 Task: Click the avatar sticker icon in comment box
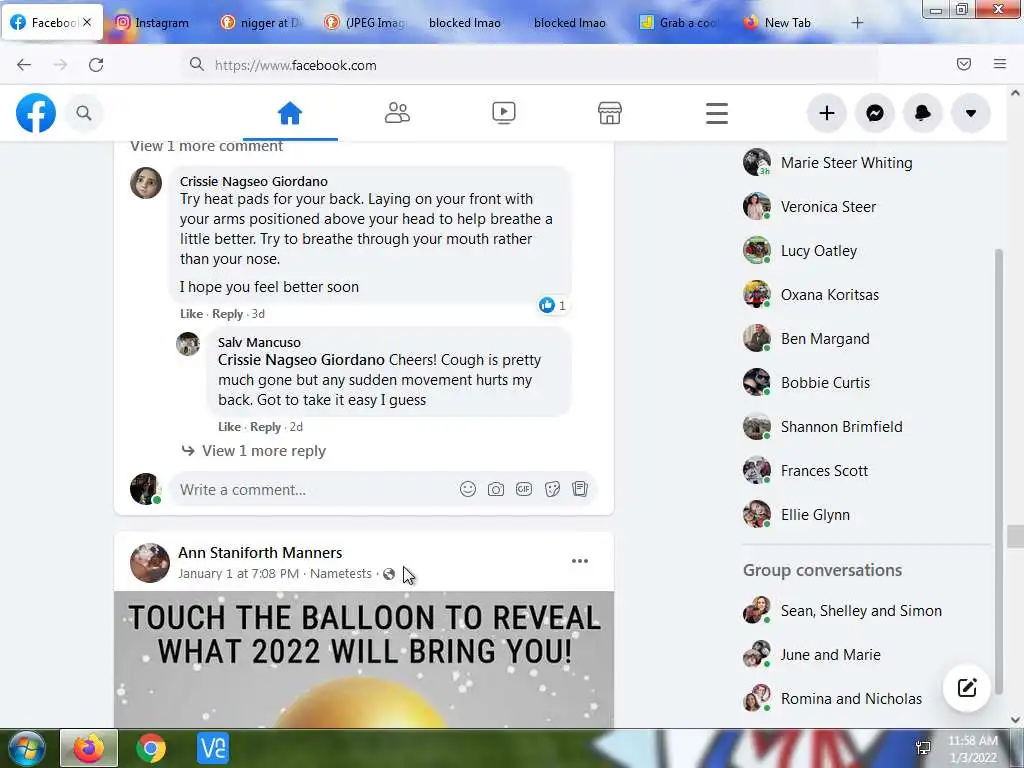(x=580, y=489)
